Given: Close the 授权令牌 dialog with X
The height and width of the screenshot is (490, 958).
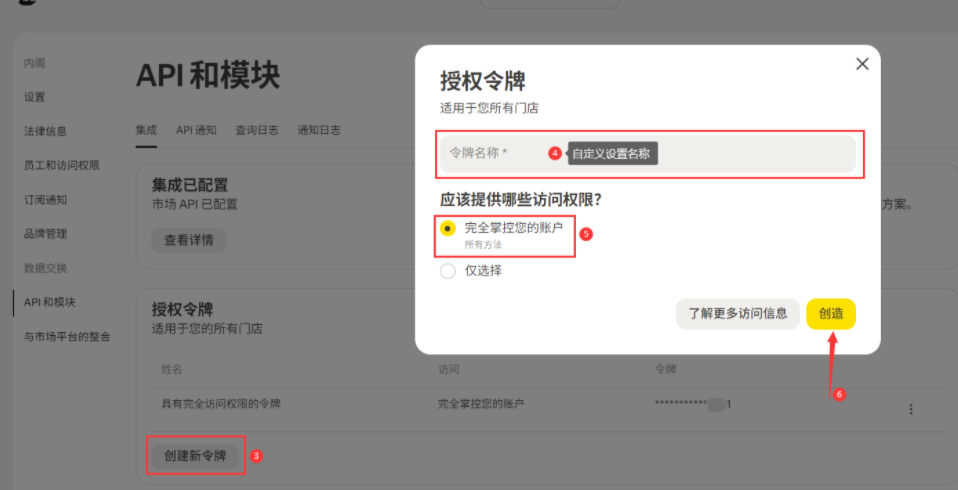Looking at the screenshot, I should click(862, 64).
